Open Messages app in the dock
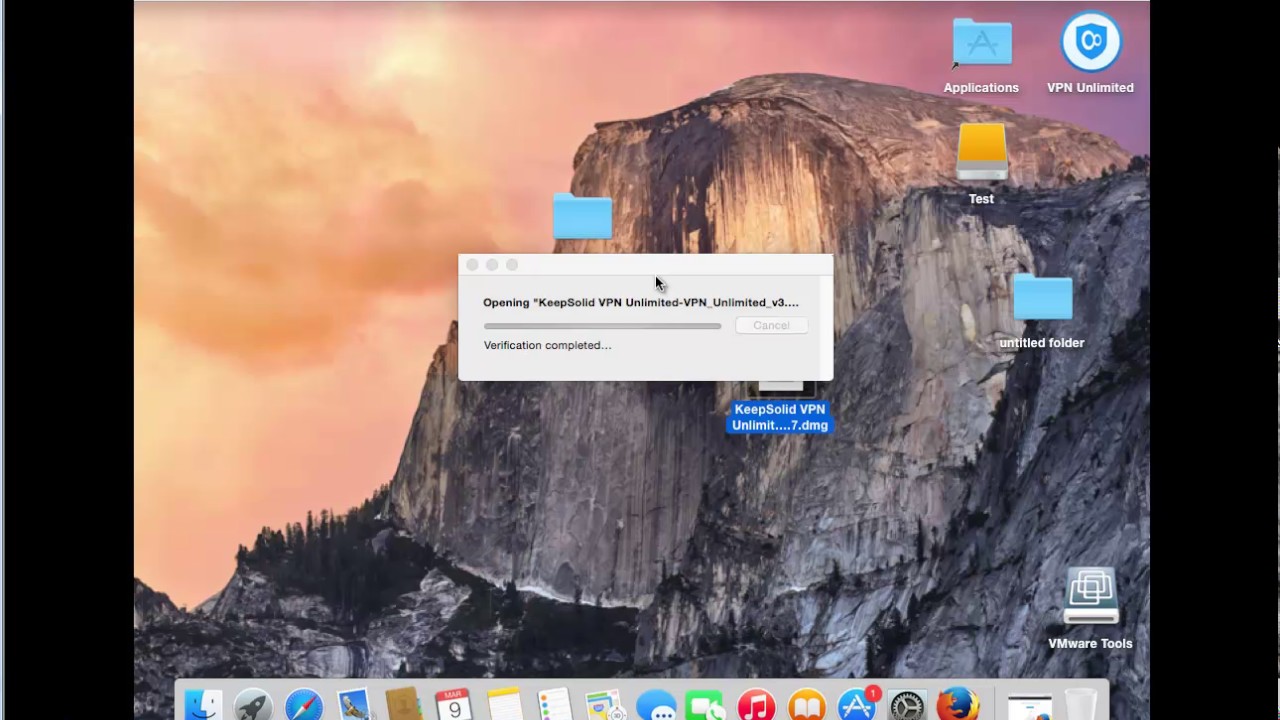Screen dimensions: 1280x720 coord(656,706)
